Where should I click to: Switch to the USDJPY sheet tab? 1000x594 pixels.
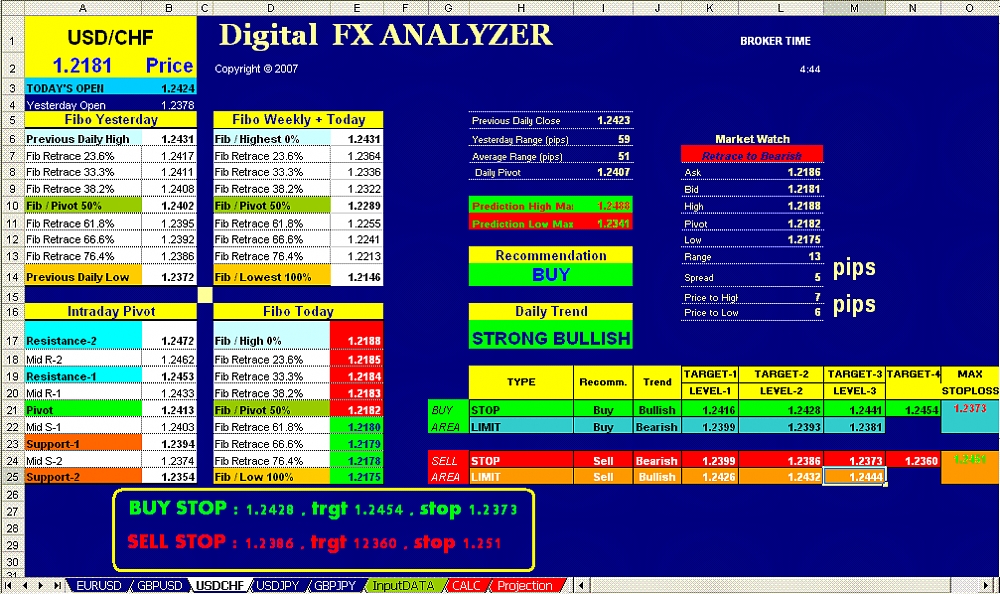point(277,585)
